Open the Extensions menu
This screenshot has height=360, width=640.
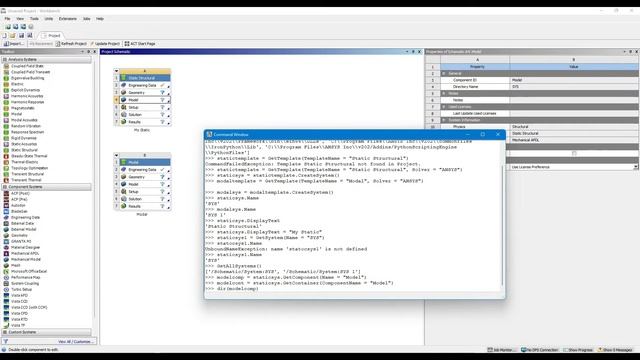(x=68, y=19)
